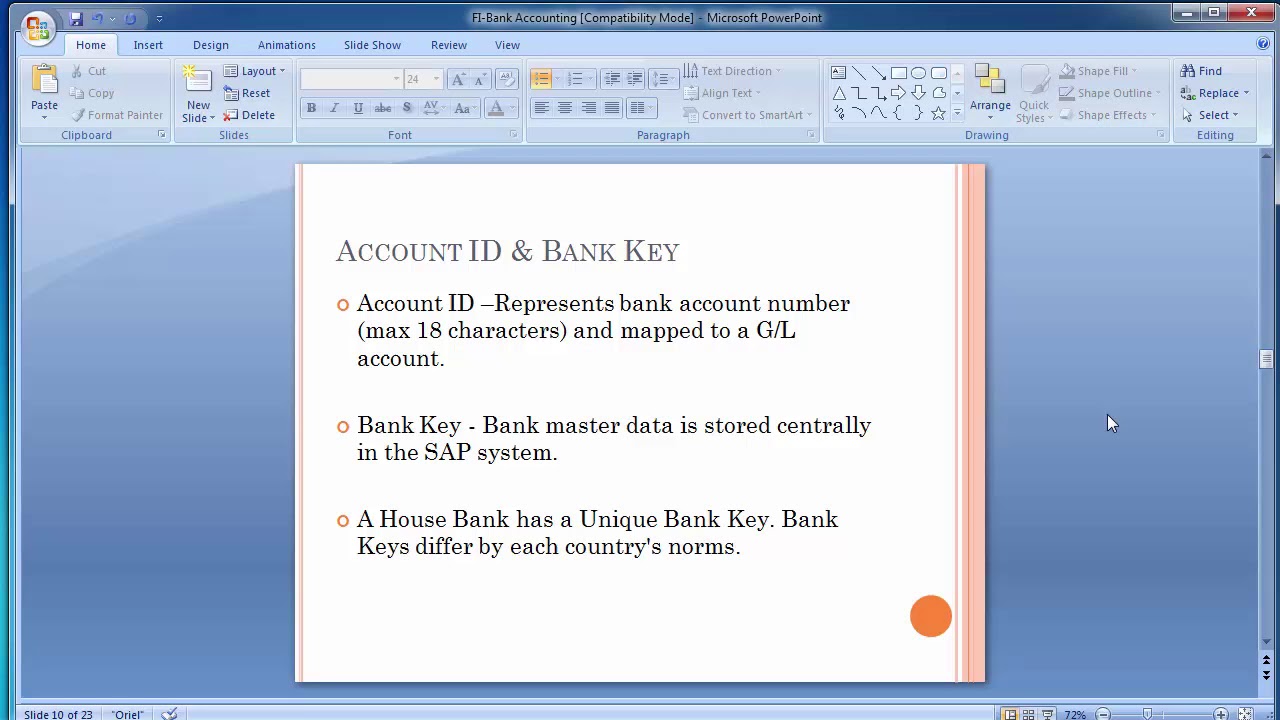Start Slide Show view from status bar
The width and height of the screenshot is (1280, 720).
coord(1047,714)
